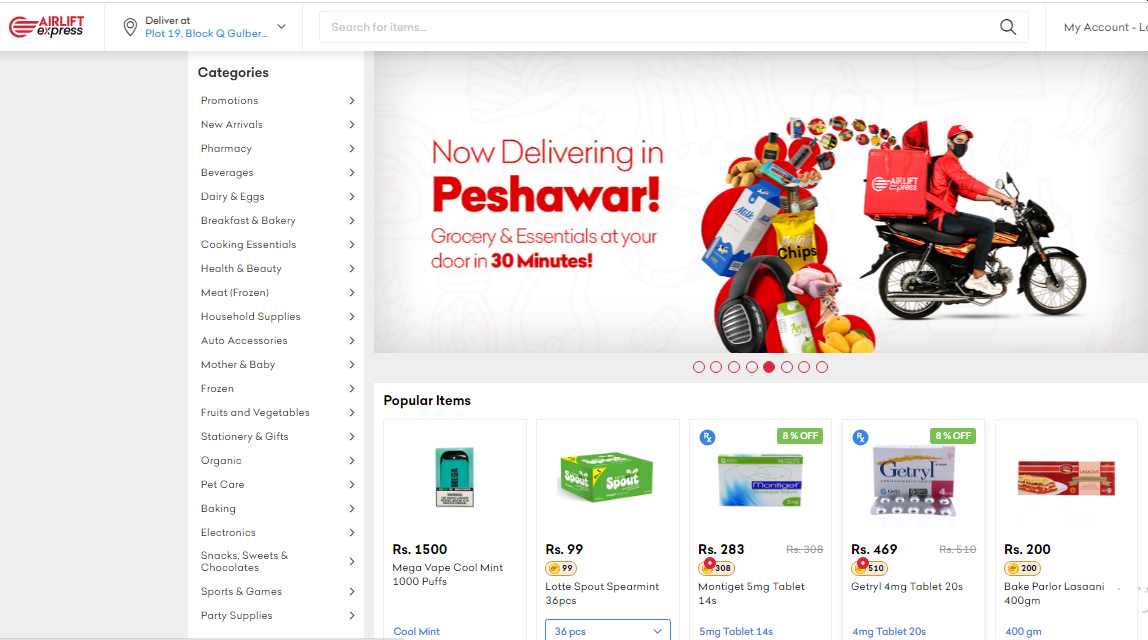Open My Account link
Image resolution: width=1148 pixels, height=640 pixels.
(x=1096, y=27)
